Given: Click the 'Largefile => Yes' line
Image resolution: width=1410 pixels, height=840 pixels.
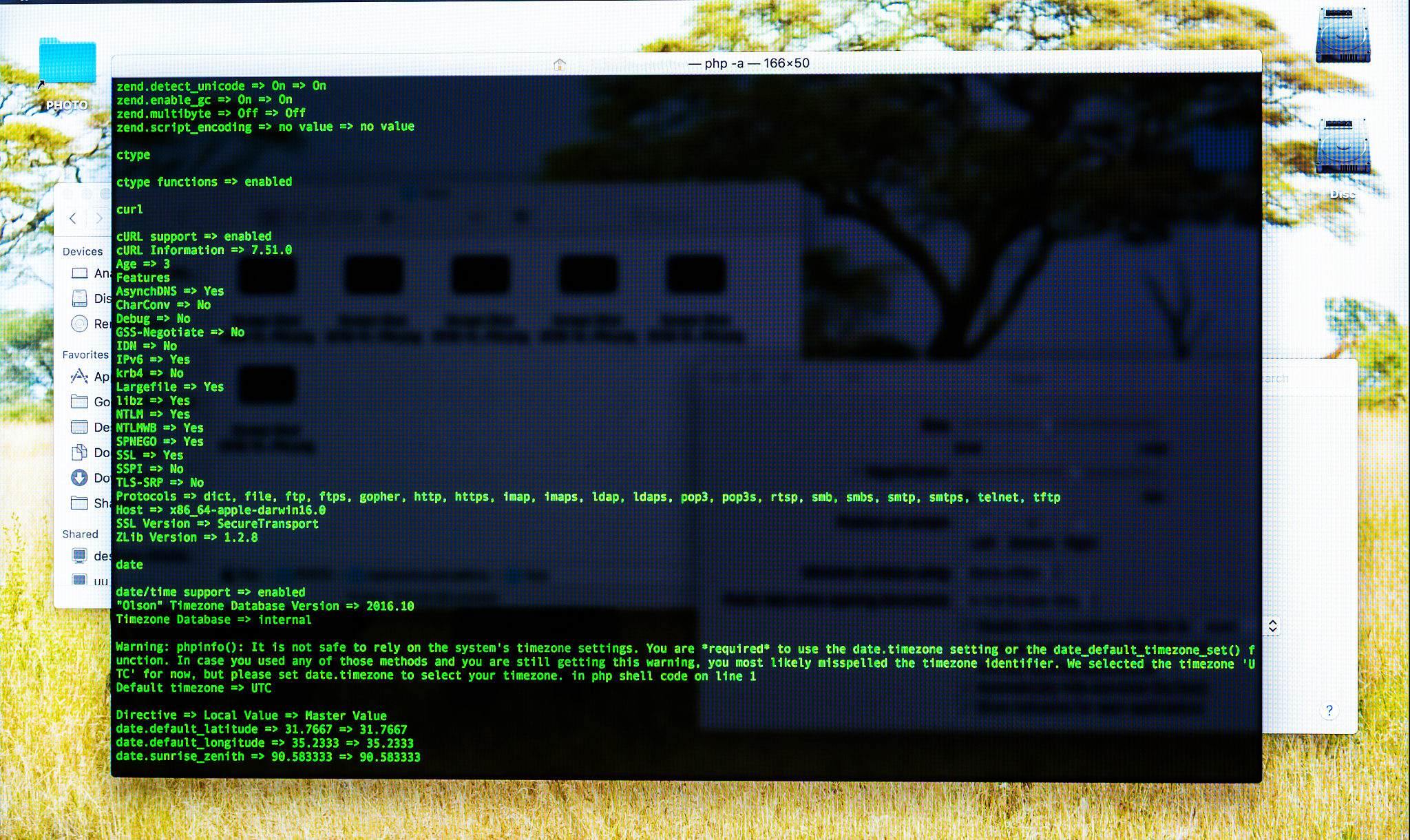Looking at the screenshot, I should (x=170, y=387).
